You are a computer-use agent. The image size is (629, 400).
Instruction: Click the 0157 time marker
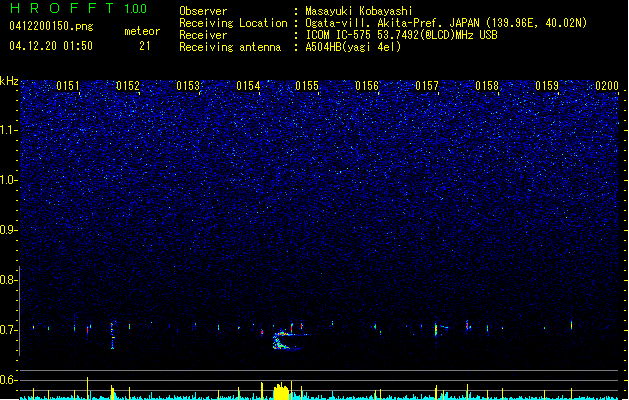pos(427,86)
